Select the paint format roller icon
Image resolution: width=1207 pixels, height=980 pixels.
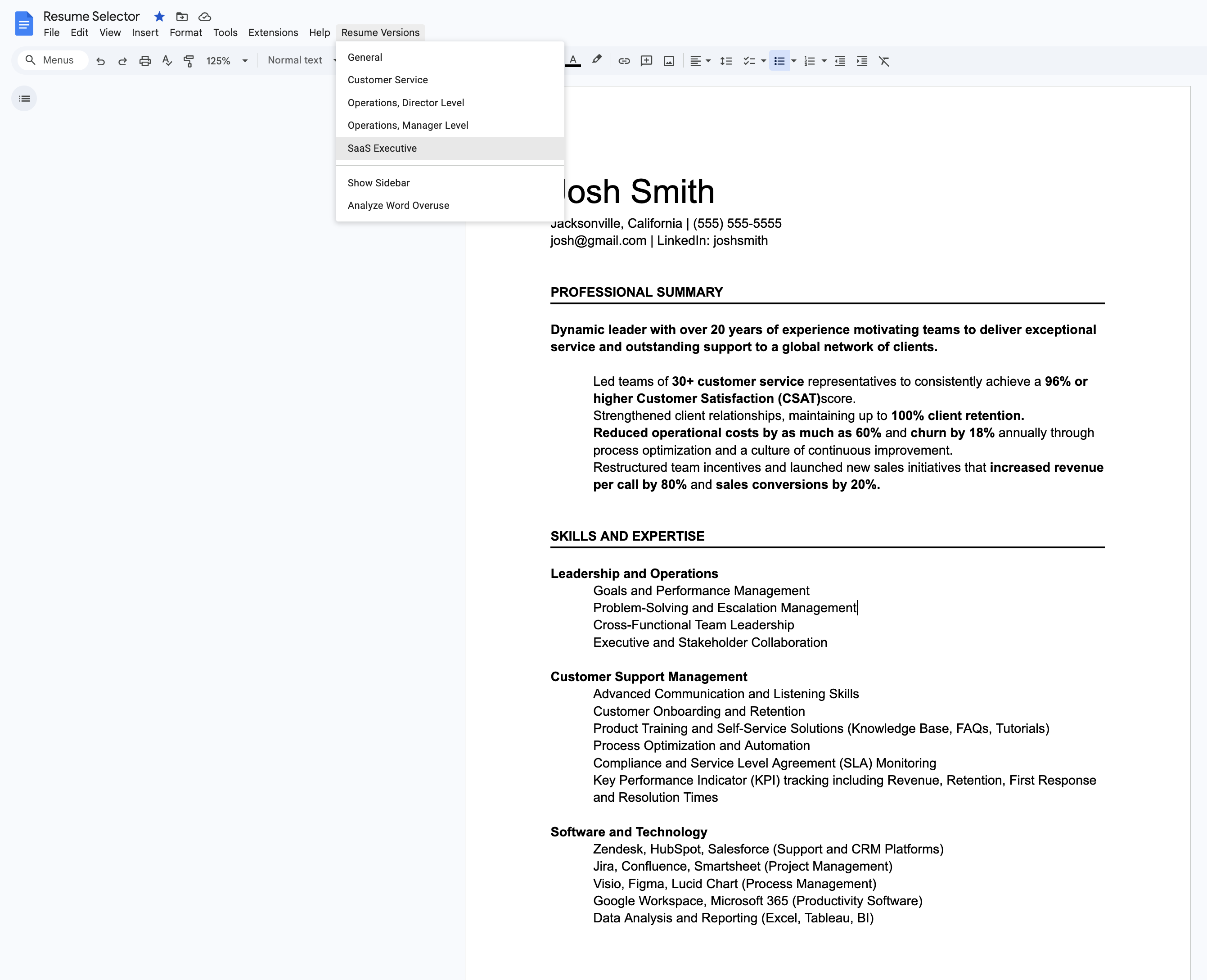[x=189, y=61]
